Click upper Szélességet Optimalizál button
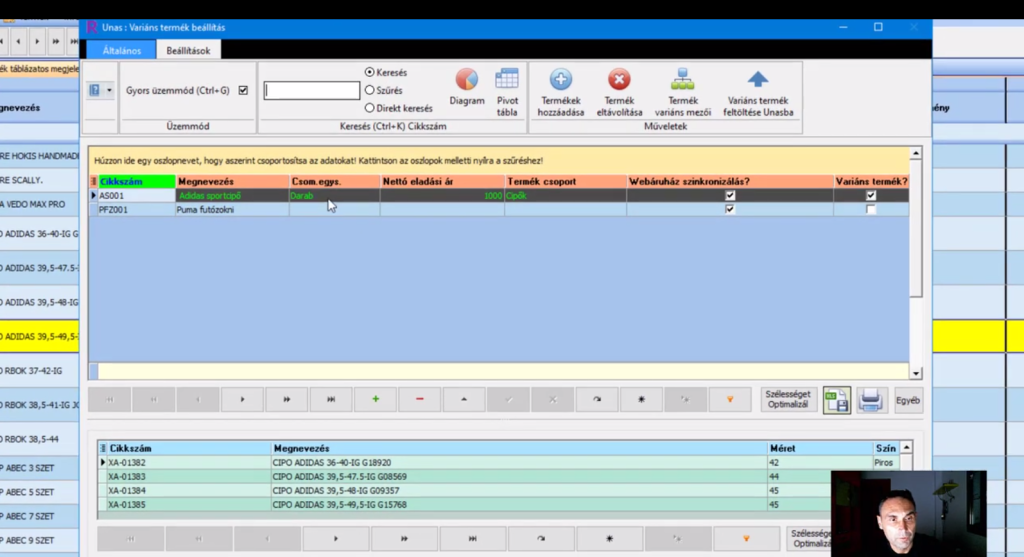Screen dimensions: 1024x557 [x=788, y=400]
